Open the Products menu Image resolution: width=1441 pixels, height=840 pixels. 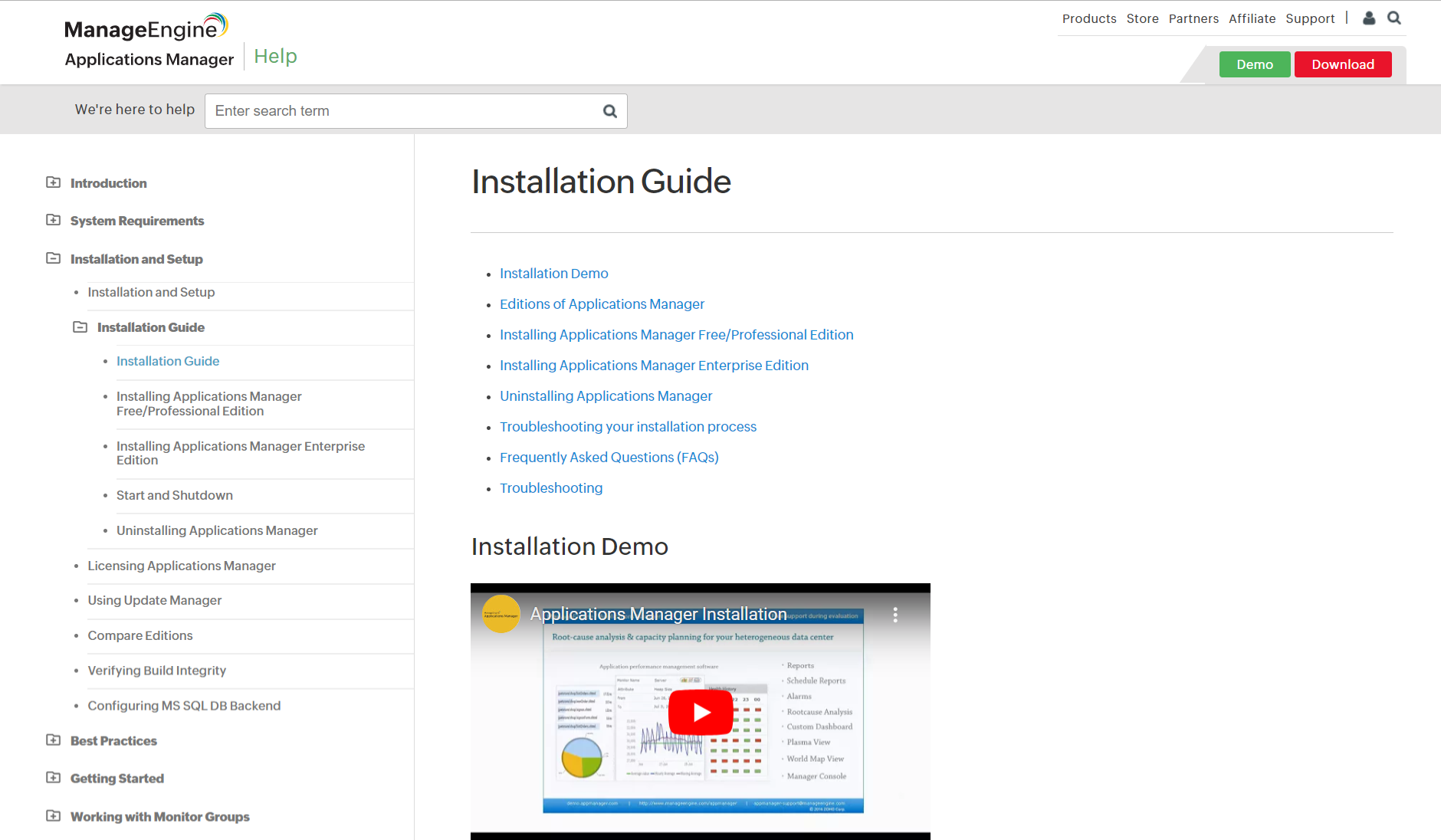pyautogui.click(x=1089, y=18)
